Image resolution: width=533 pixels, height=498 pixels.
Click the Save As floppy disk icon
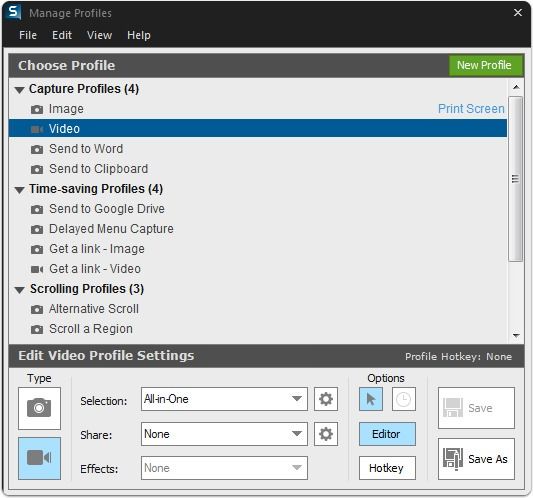pos(452,459)
